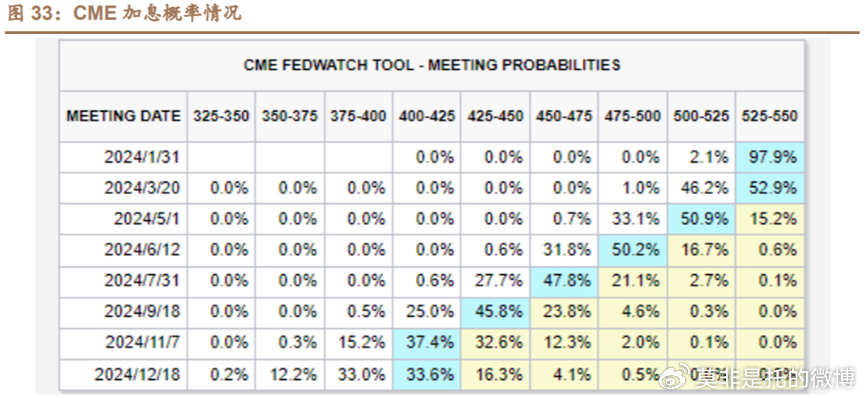Click the 97.9% highlighted cell
This screenshot has height=398, width=865.
[770, 157]
